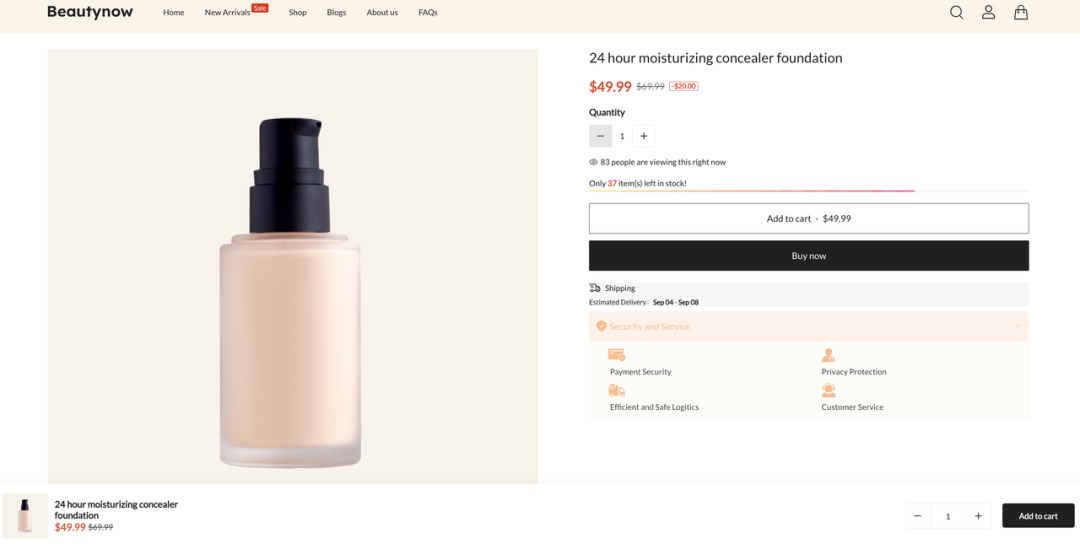The height and width of the screenshot is (544, 1080).
Task: Click the Payment Security card icon
Action: pyautogui.click(x=617, y=355)
